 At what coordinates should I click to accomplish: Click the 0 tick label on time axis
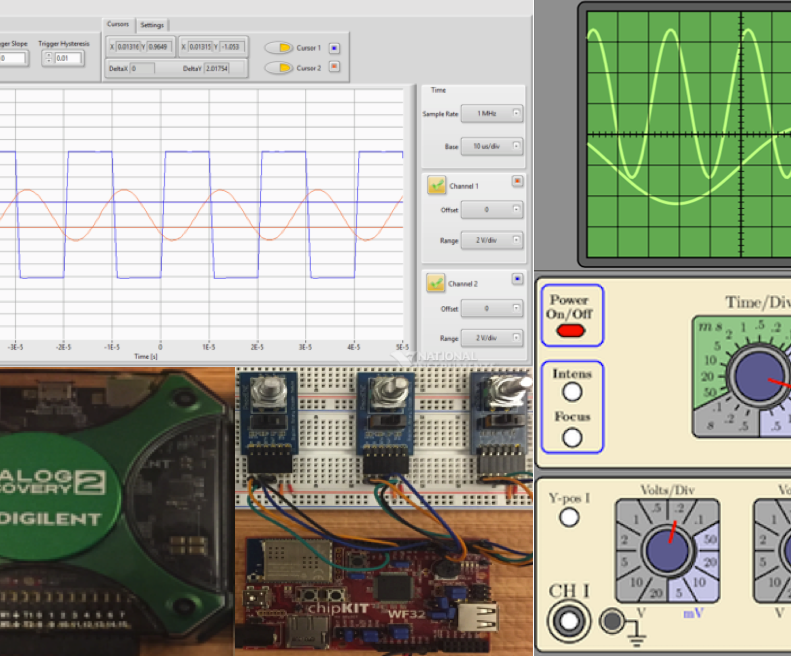(160, 347)
